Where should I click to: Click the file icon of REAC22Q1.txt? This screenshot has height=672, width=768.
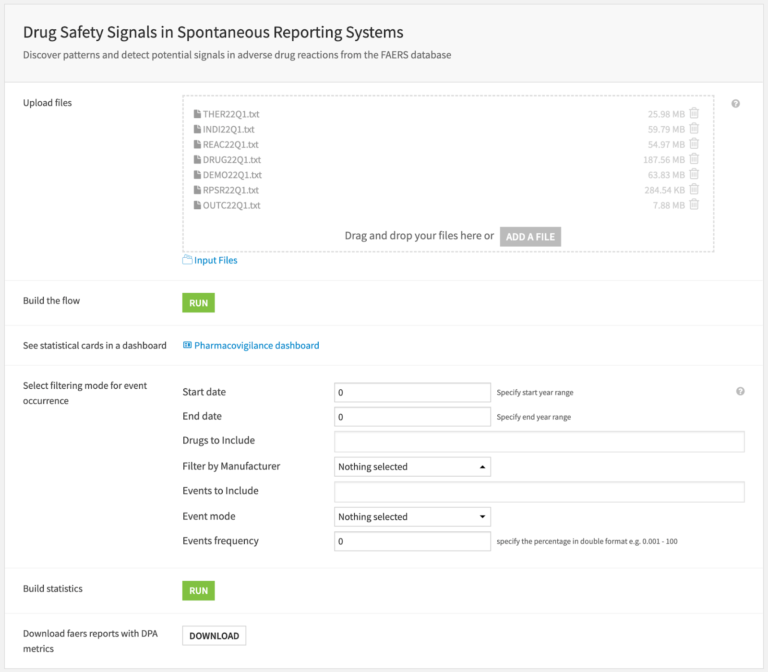[x=197, y=144]
